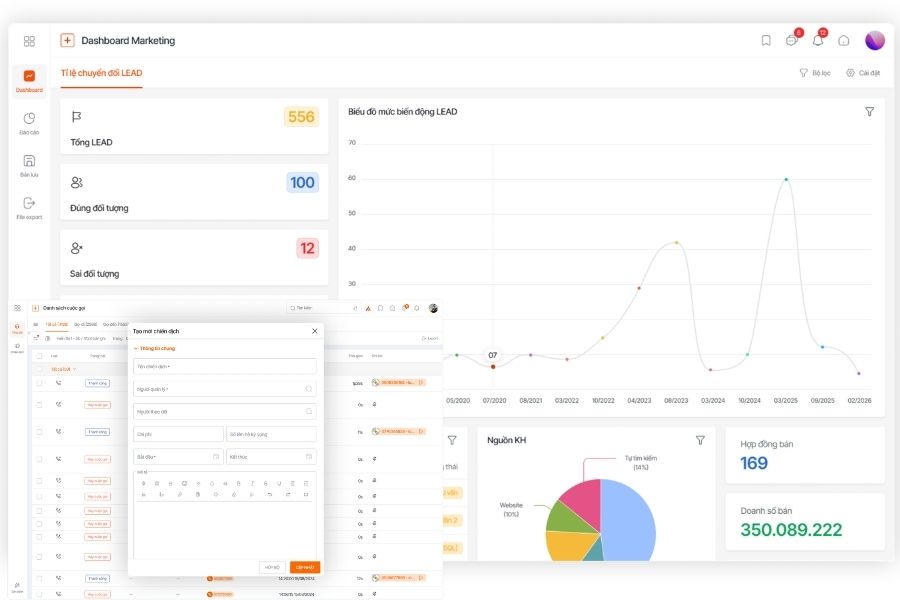
Task: Open the purple user avatar menu
Action: pyautogui.click(x=875, y=40)
